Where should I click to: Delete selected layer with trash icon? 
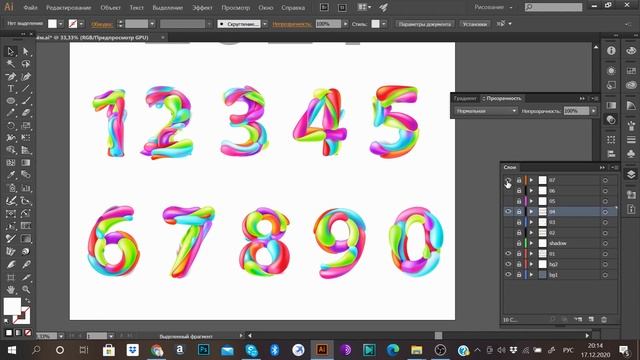(604, 320)
